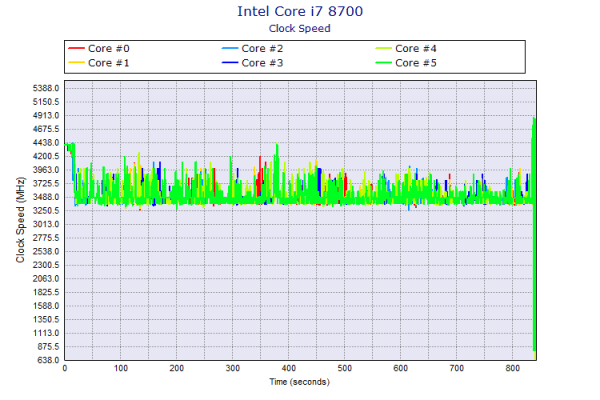Click the 600 x-axis tick label
The image size is (600, 400).
click(x=400, y=368)
